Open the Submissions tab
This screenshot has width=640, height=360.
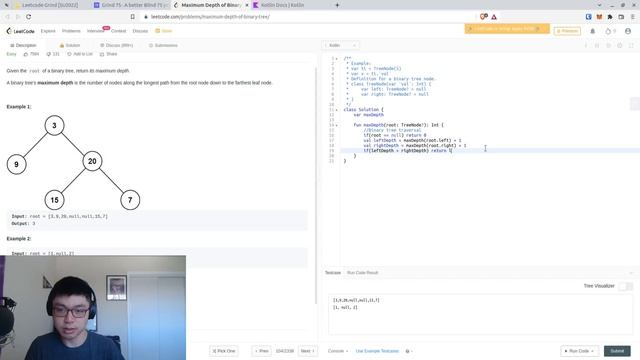coord(163,45)
